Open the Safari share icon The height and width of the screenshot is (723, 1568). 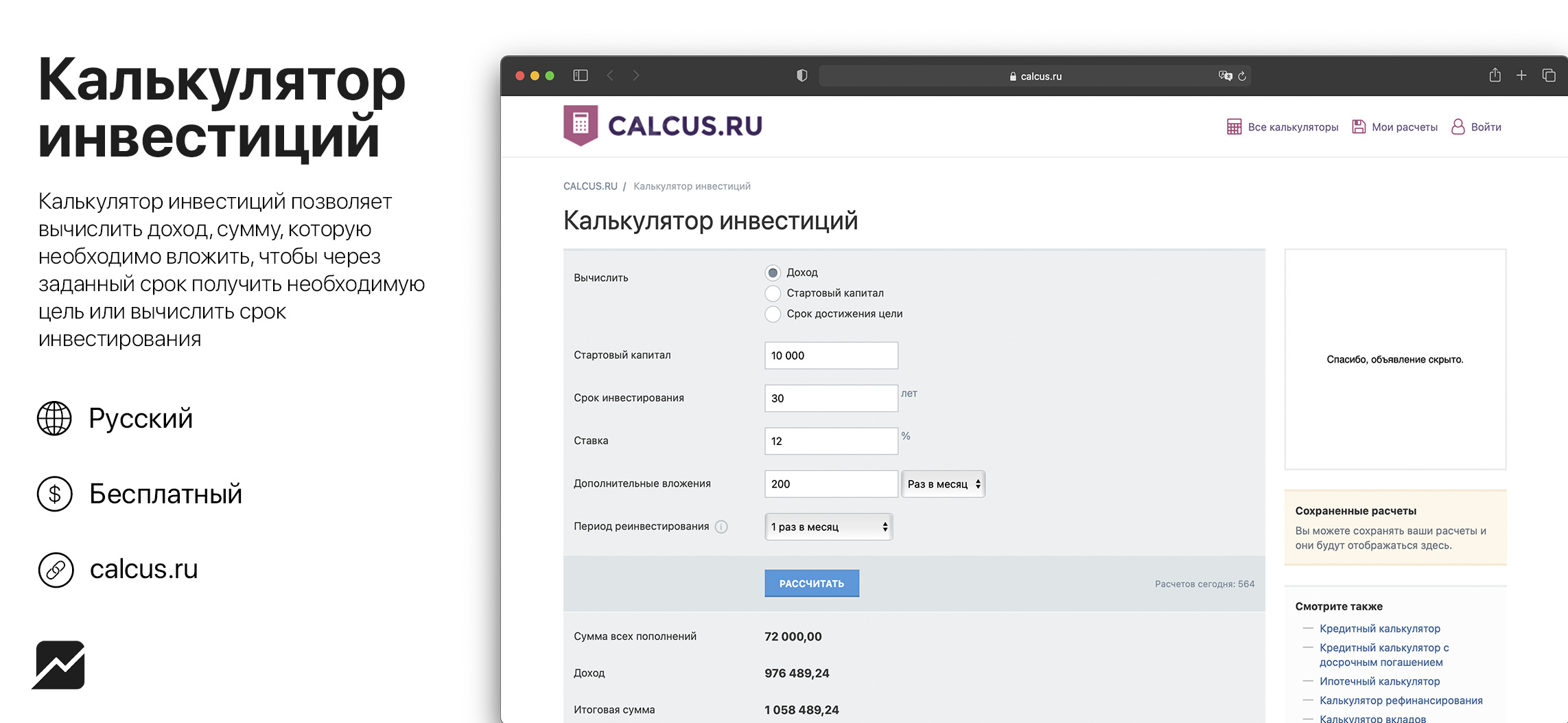point(1495,75)
